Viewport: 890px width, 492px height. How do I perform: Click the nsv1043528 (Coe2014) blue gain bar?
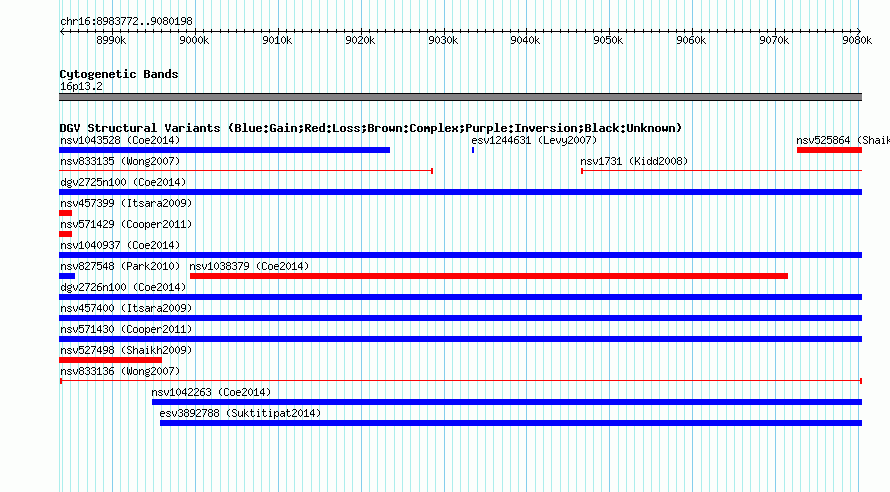(x=224, y=150)
